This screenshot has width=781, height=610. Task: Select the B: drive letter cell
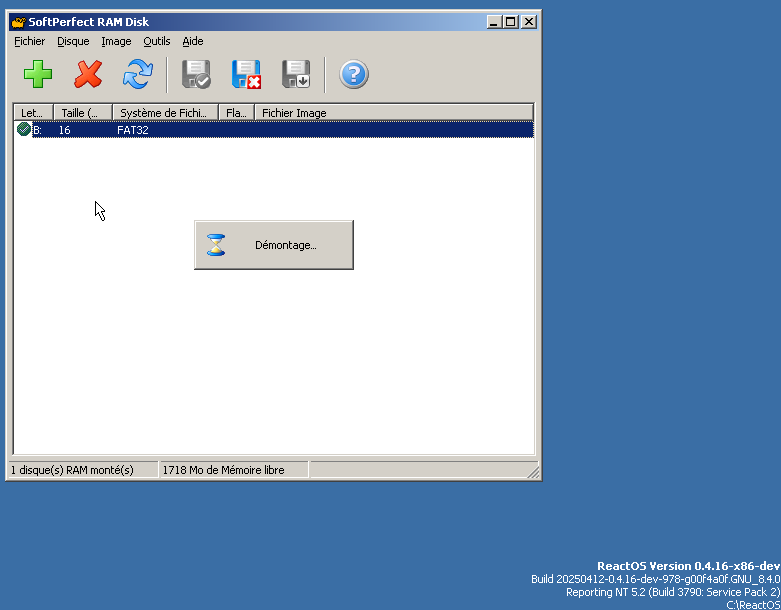(37, 130)
